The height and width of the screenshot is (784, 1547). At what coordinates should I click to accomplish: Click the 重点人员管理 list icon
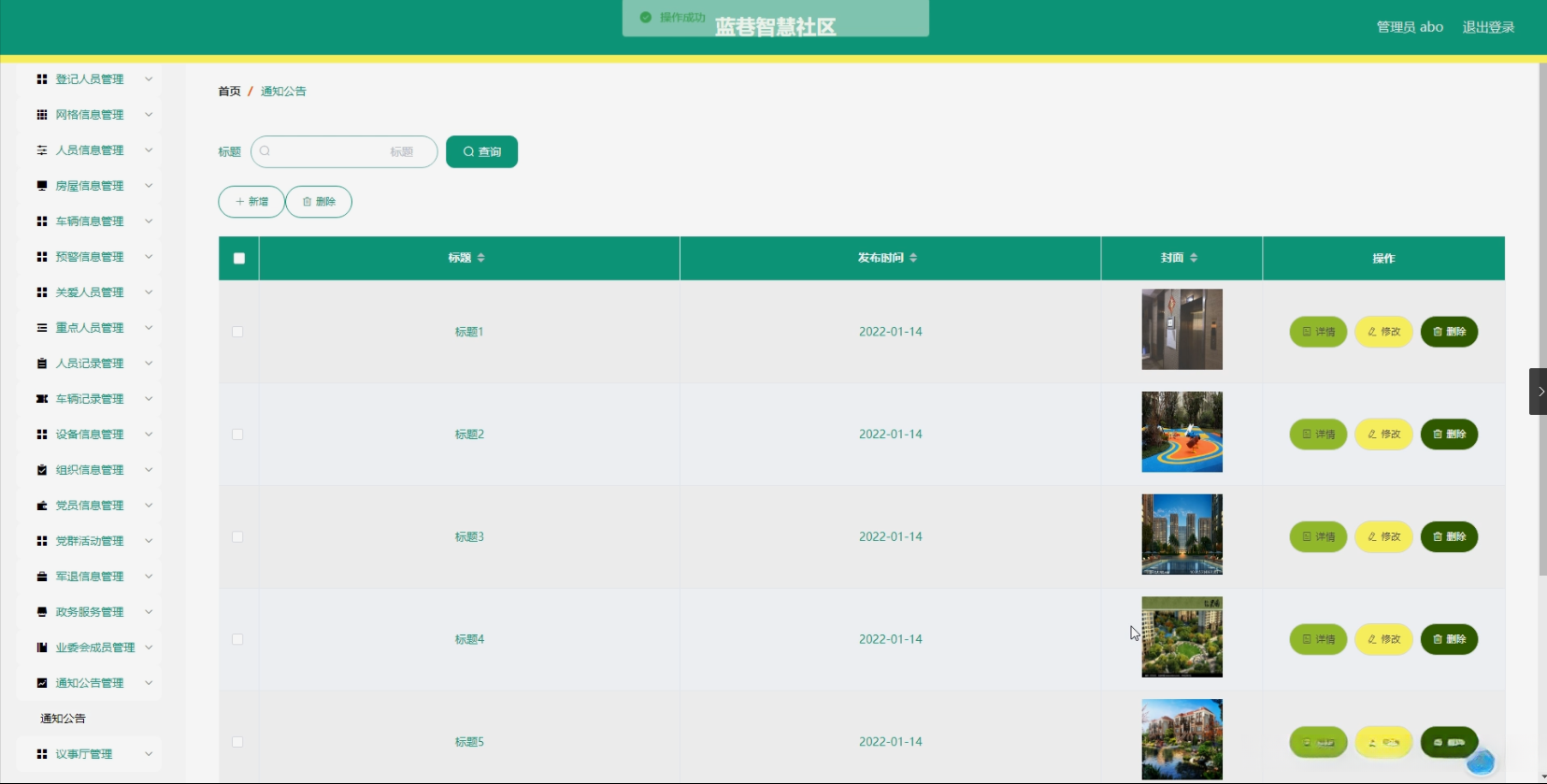42,328
